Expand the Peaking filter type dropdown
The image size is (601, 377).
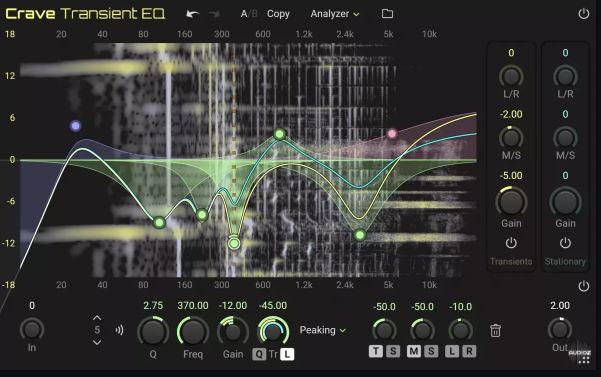[x=323, y=330]
